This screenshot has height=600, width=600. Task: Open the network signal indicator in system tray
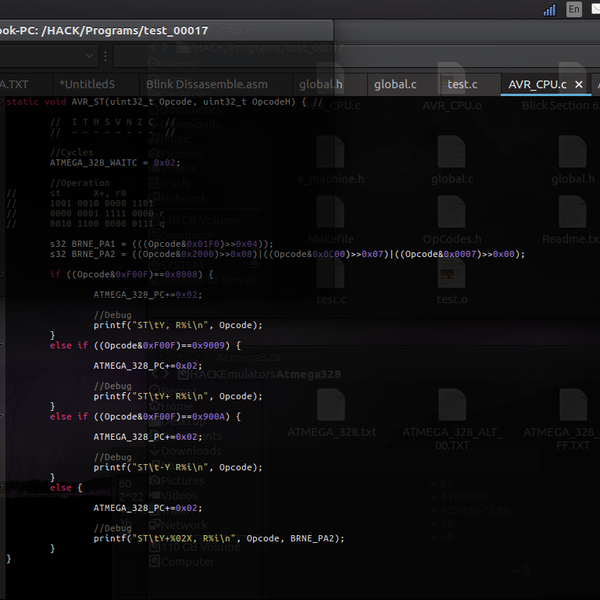click(549, 10)
